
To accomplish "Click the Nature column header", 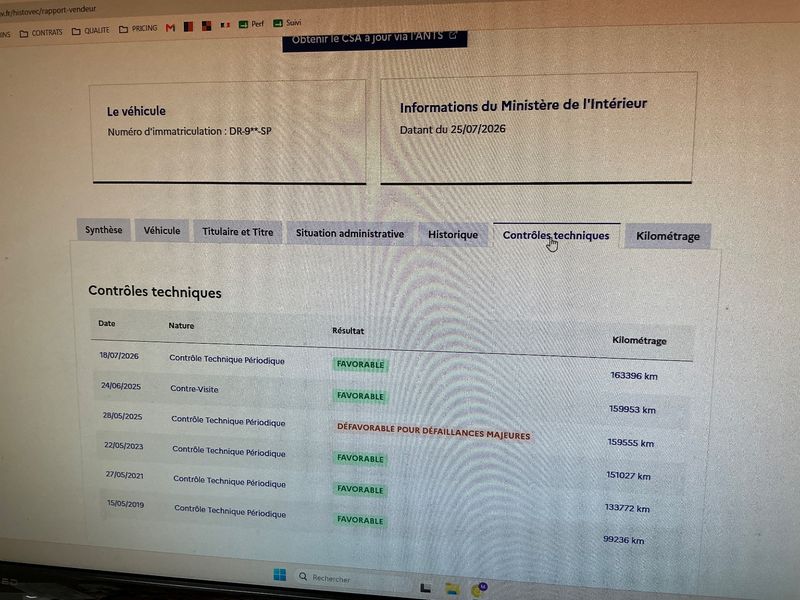I will pos(181,326).
